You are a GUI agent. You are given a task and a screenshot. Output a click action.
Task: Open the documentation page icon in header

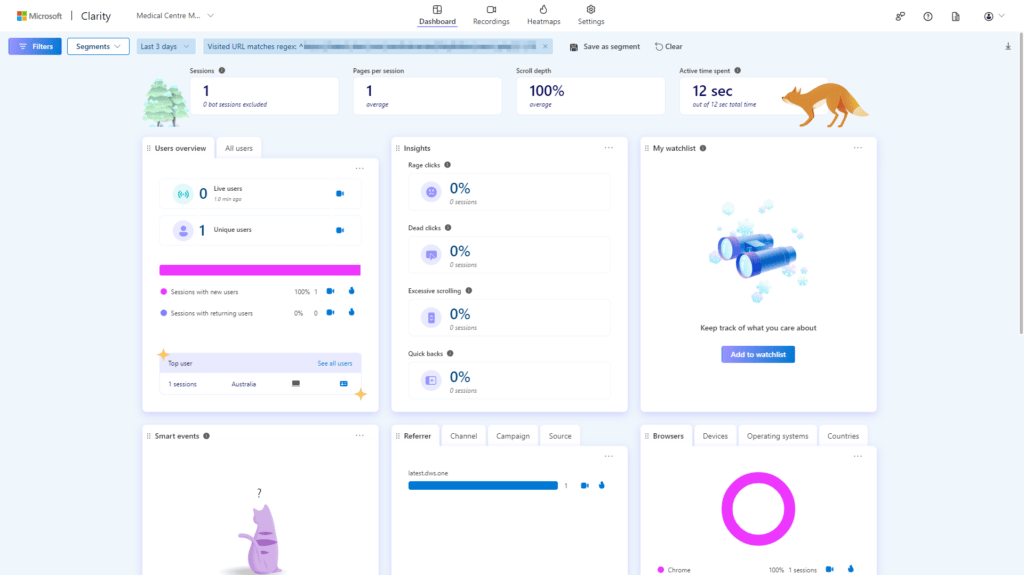(955, 16)
